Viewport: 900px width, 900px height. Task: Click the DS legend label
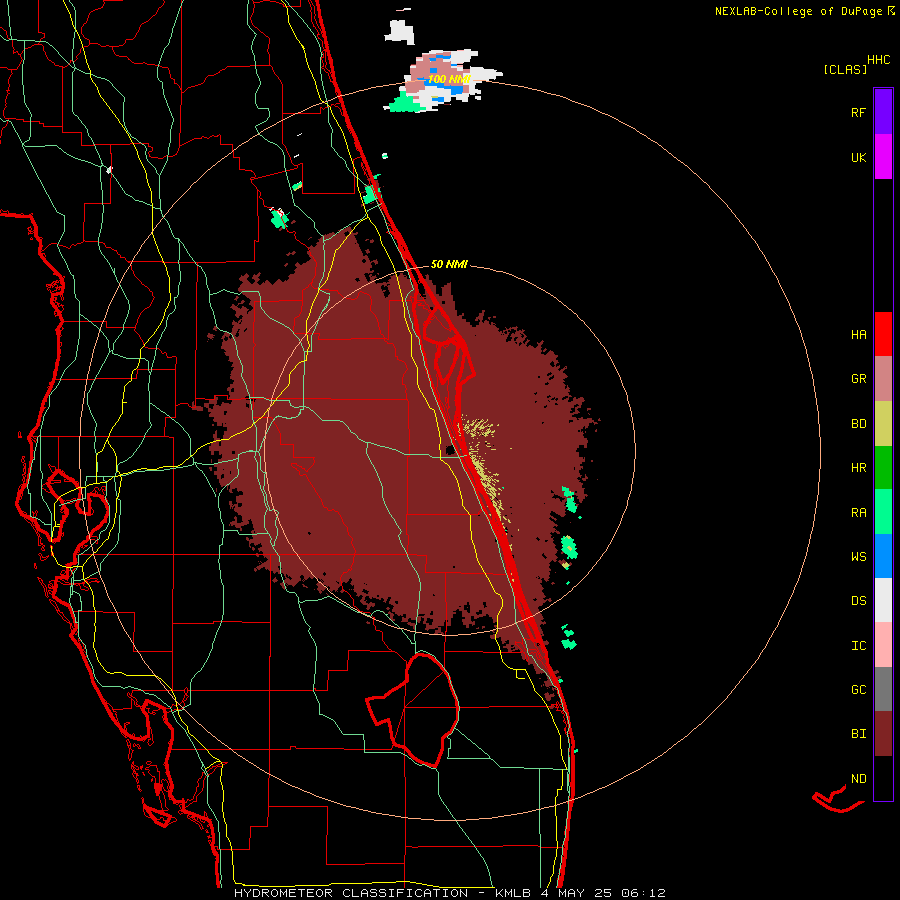[858, 600]
